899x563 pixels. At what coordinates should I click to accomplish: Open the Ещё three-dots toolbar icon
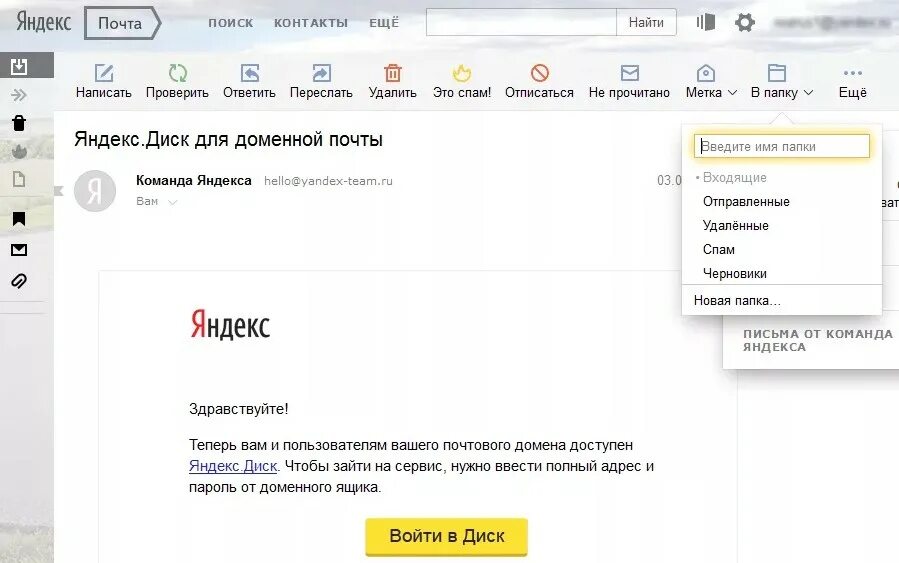pyautogui.click(x=853, y=73)
